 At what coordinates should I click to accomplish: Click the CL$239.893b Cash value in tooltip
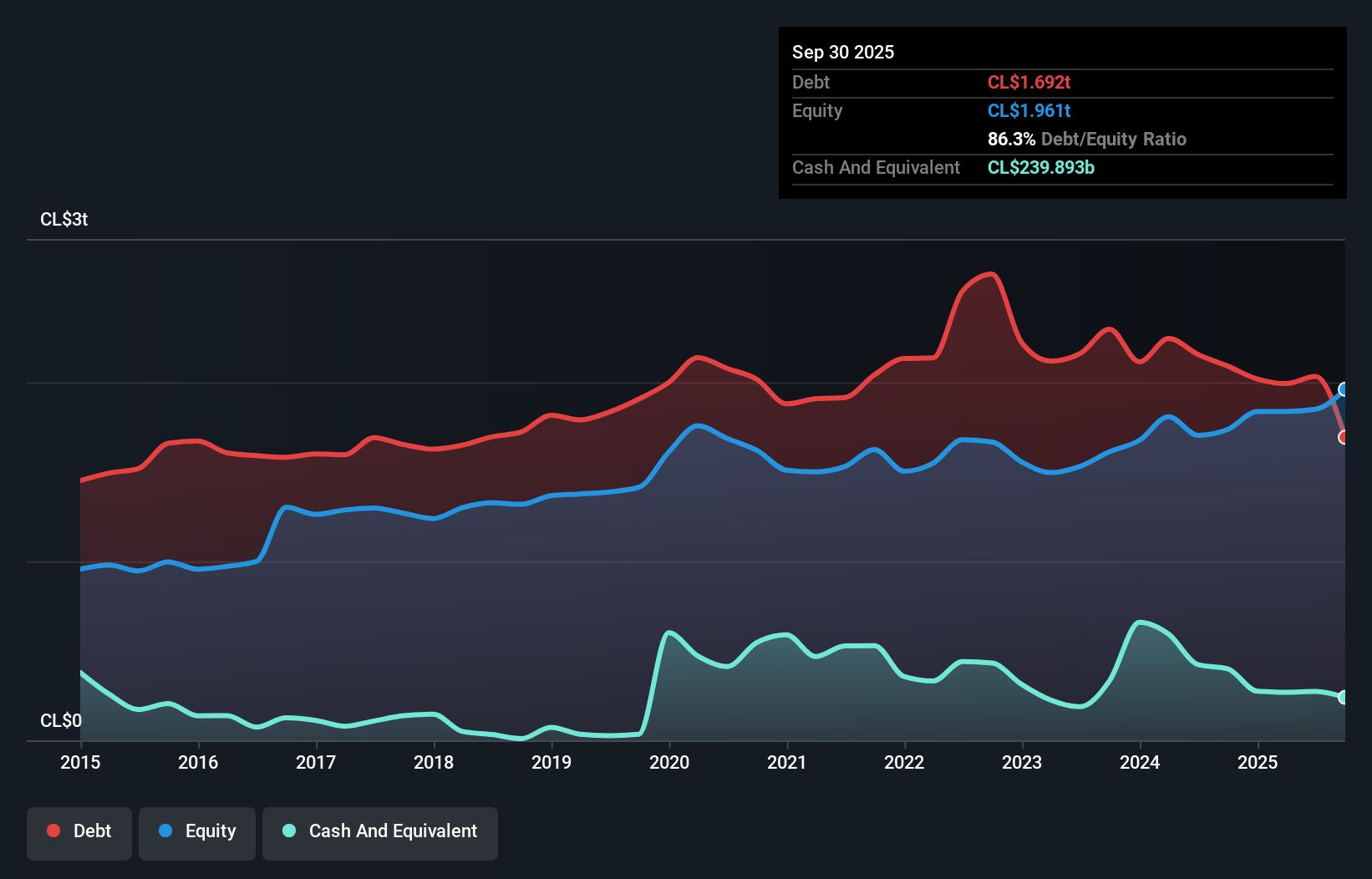1041,168
